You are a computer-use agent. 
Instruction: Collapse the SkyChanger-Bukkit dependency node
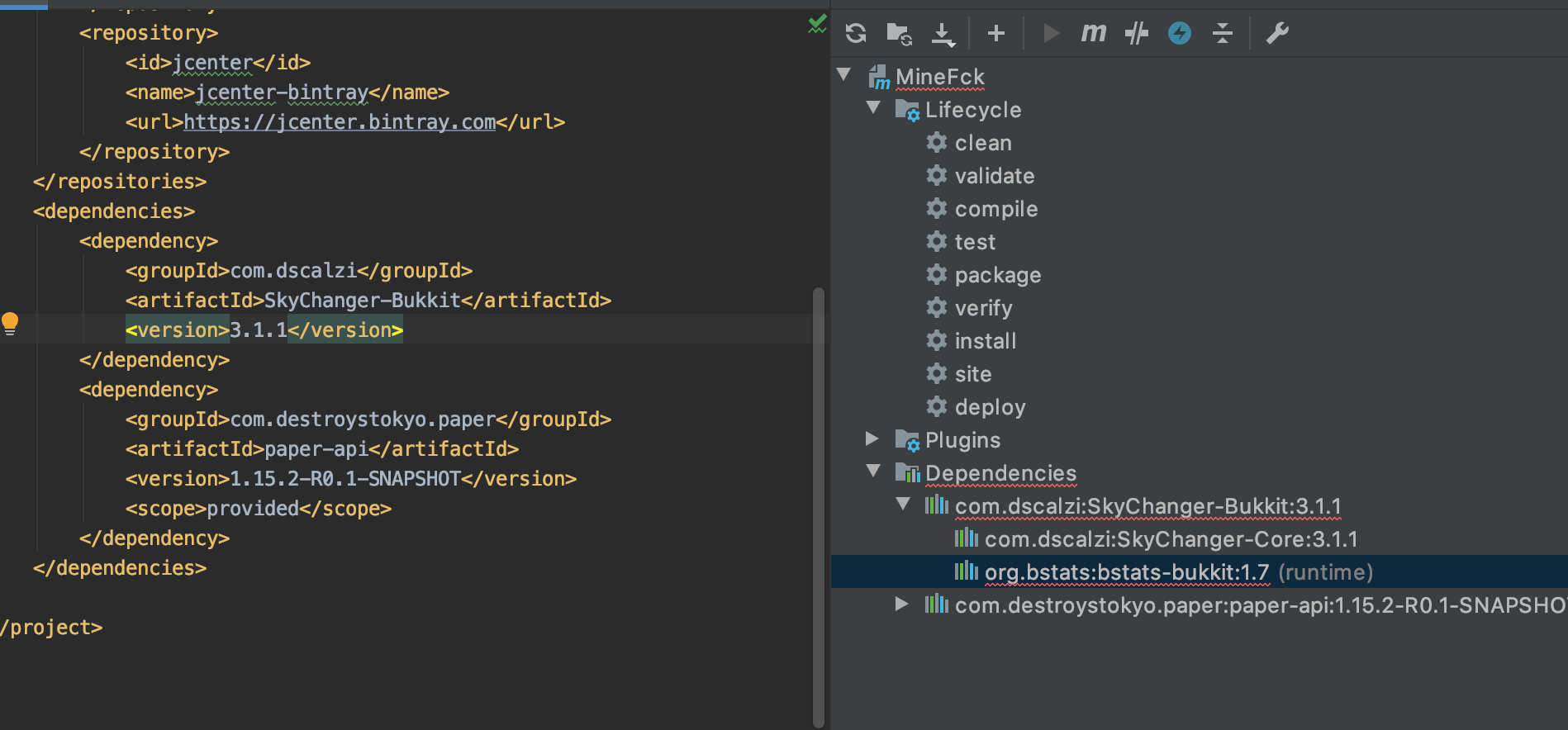(x=903, y=504)
